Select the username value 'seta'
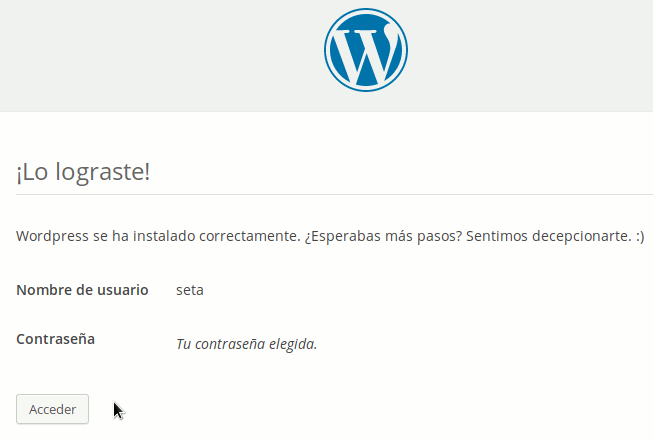Screen dimensions: 653x440 point(190,290)
